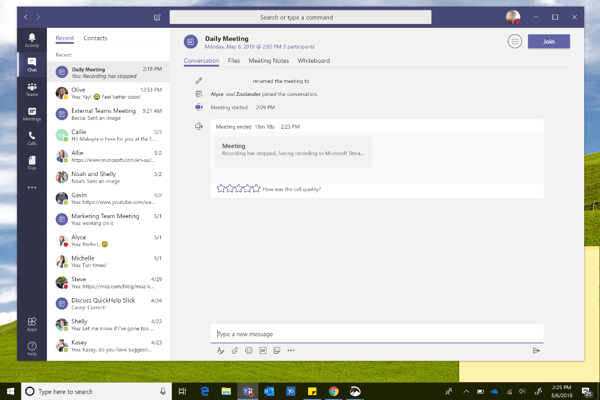
Task: Open Teams section in sidebar
Action: pos(32,89)
